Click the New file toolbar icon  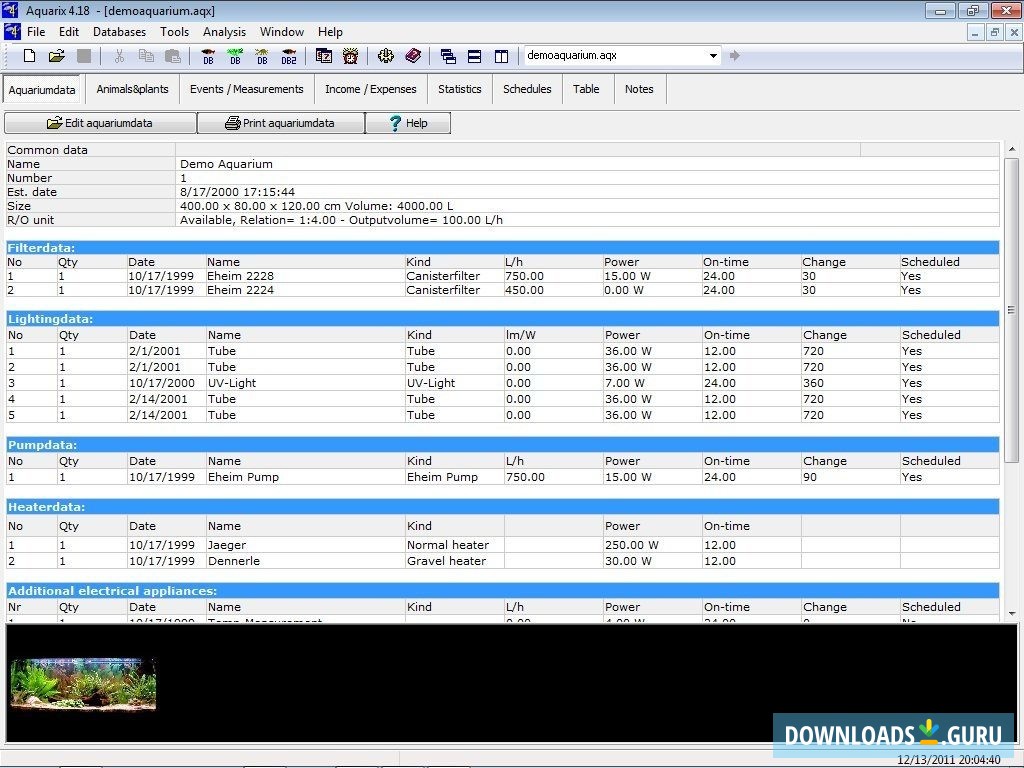click(29, 56)
